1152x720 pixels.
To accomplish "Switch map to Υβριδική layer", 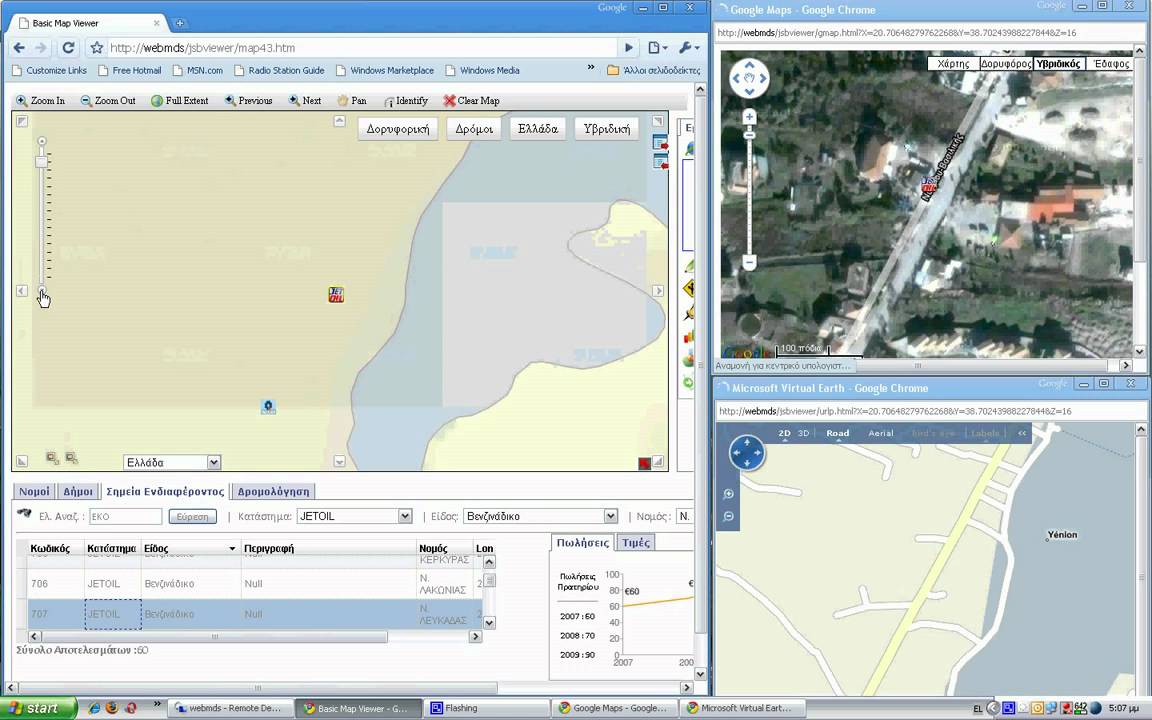I will tap(607, 129).
